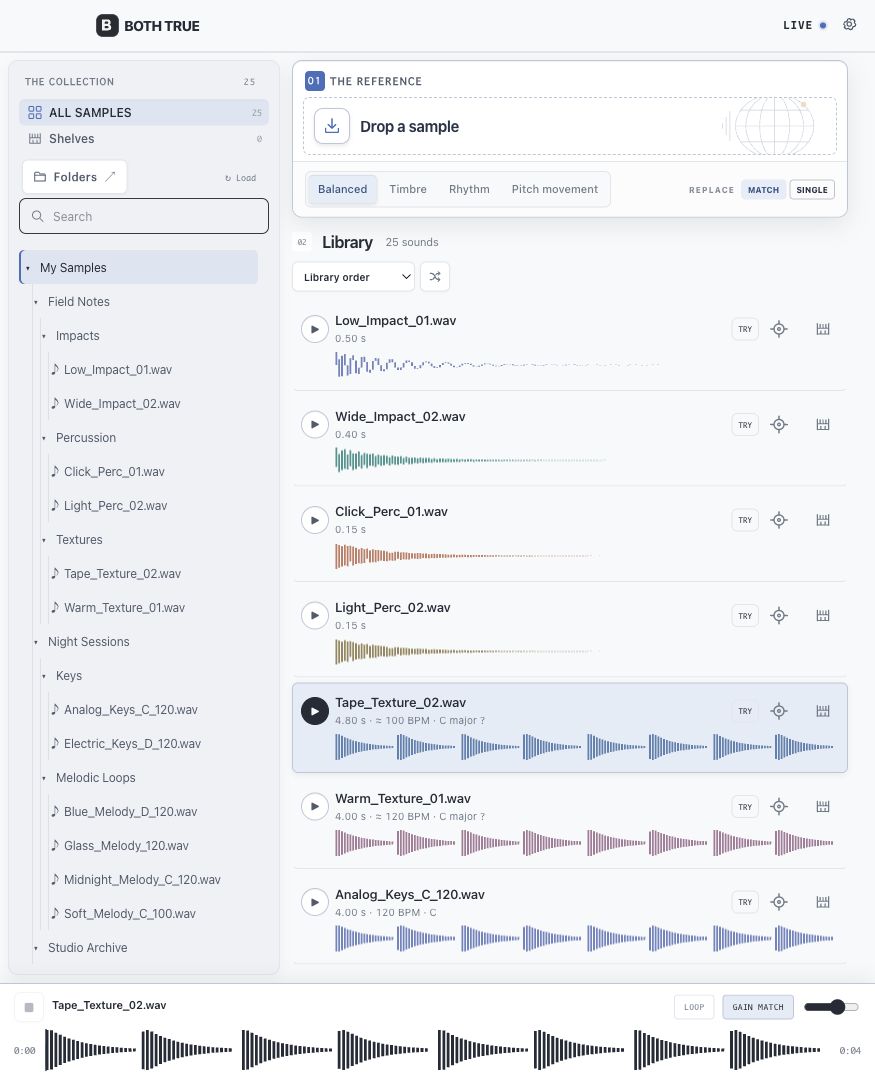Viewport: 875px width, 1080px height.
Task: Collapse the My Samples tree node
Action: (x=28, y=268)
